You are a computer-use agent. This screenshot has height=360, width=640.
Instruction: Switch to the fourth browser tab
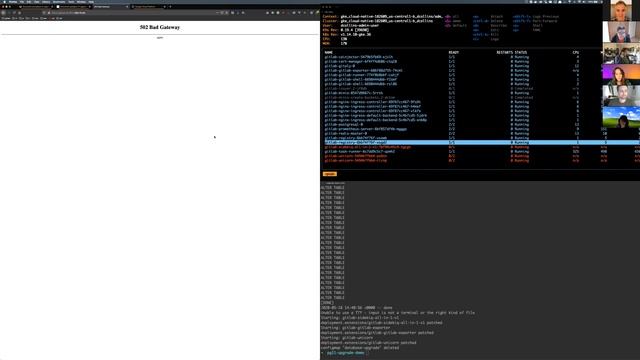click(x=149, y=7)
